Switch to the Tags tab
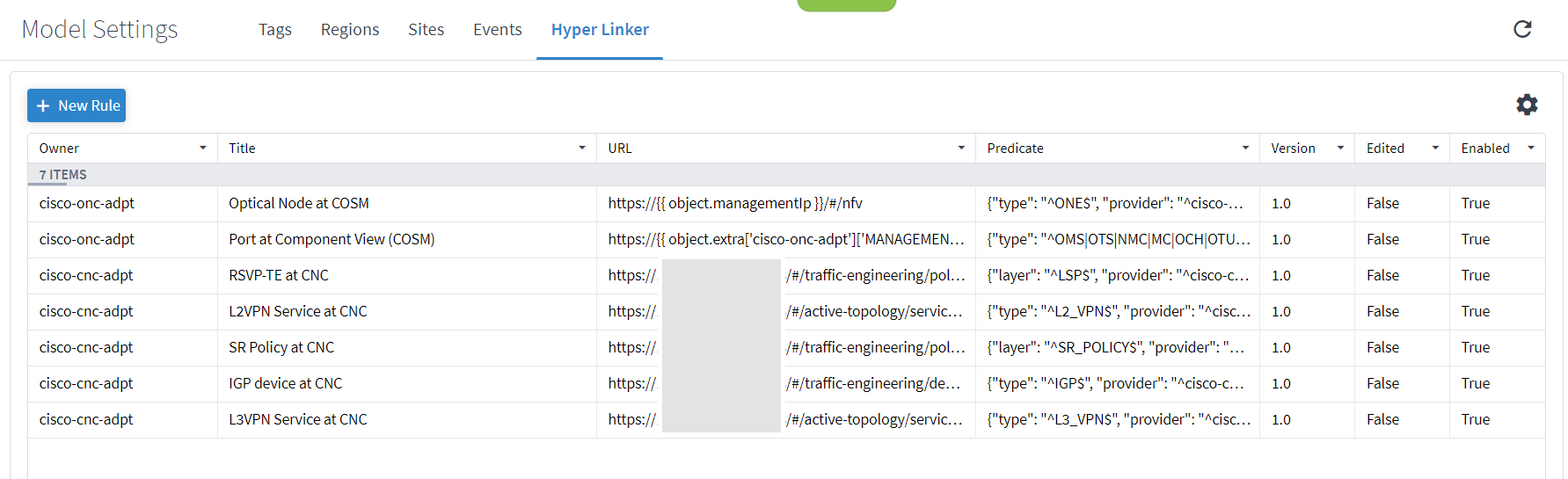Screen dimensions: 1568x479 point(275,29)
